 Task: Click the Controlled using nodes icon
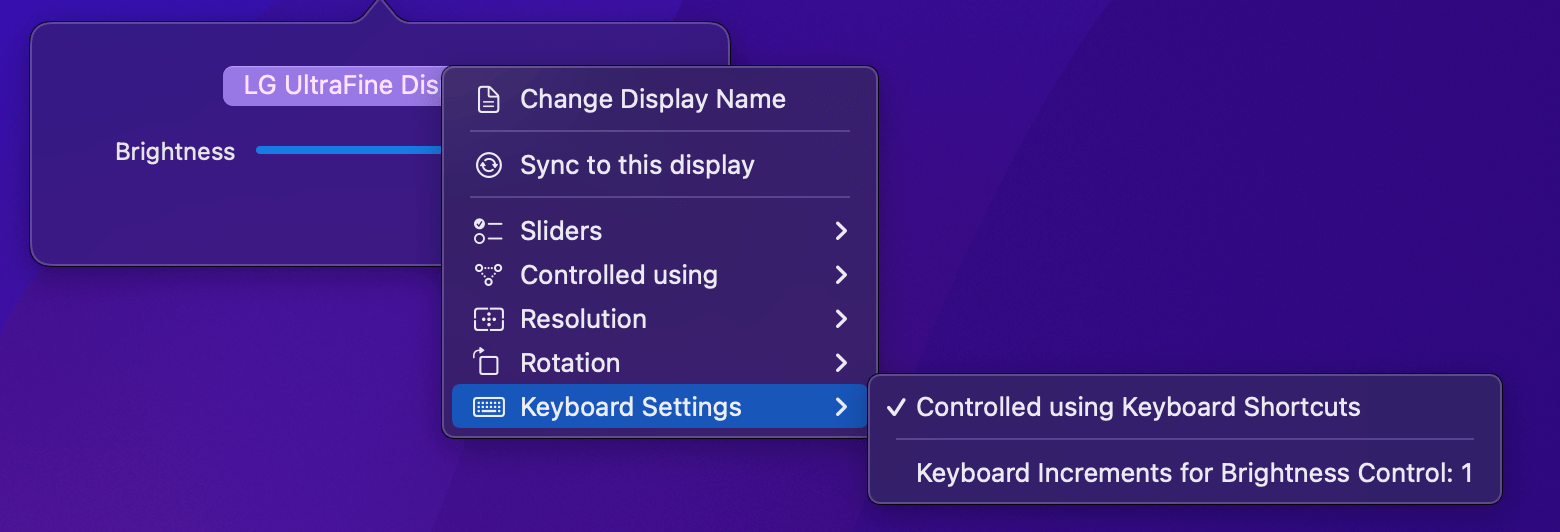[488, 275]
